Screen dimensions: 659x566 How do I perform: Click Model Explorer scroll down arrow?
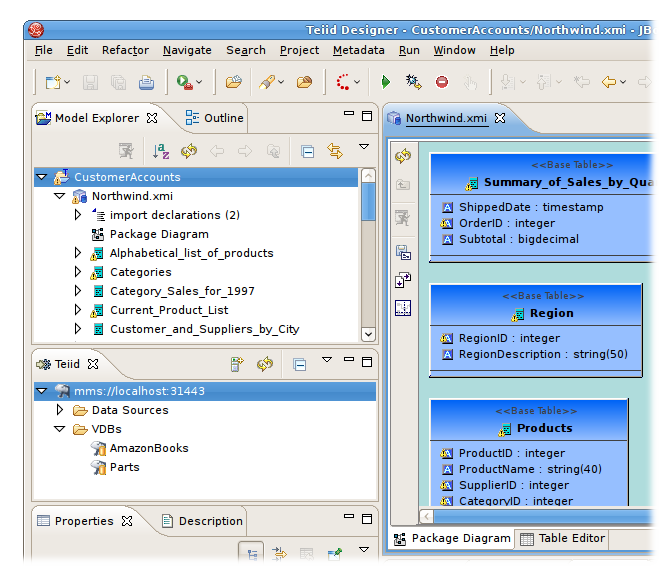pyautogui.click(x=368, y=334)
